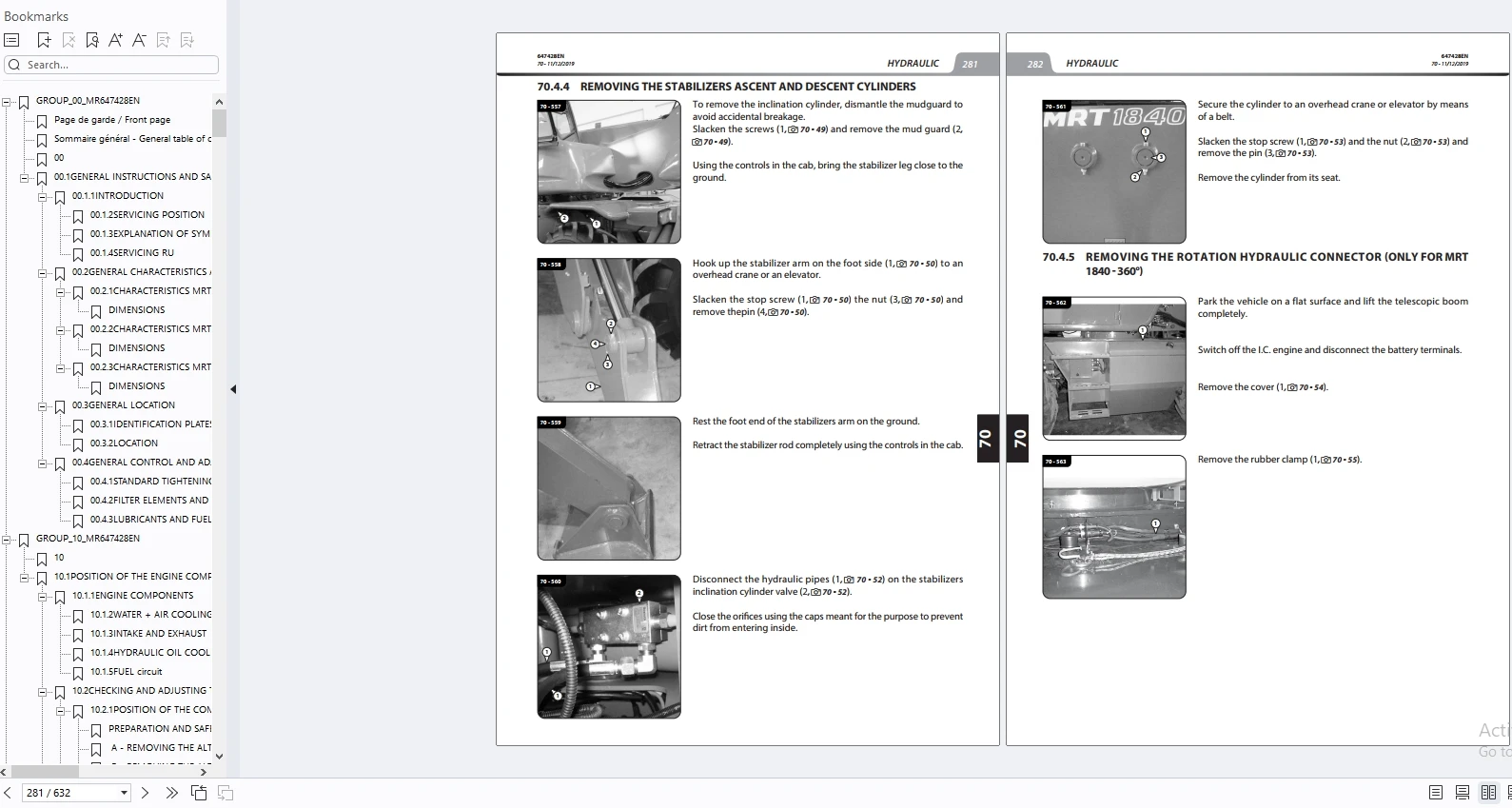
Task: Jump to the last page double arrow
Action: coord(171,793)
